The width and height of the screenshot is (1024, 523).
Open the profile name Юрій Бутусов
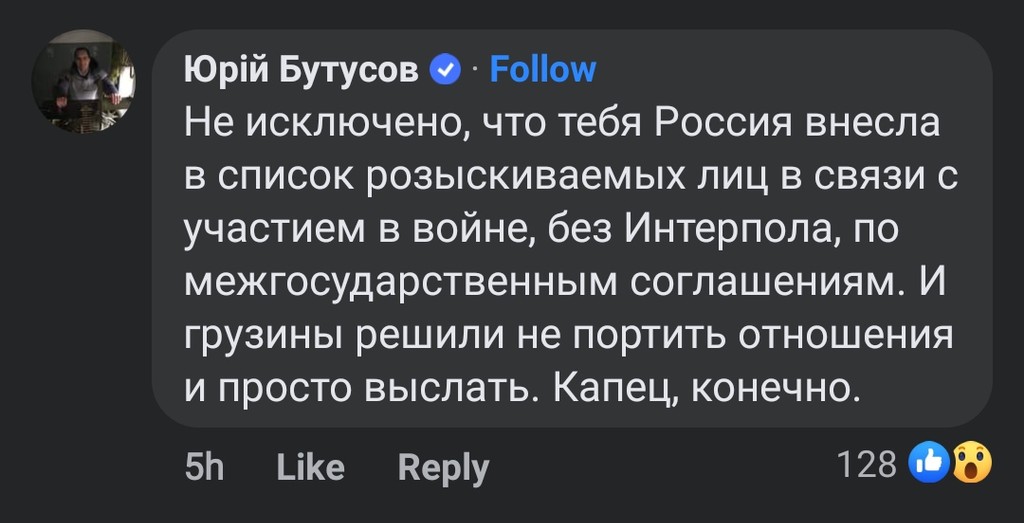(x=302, y=70)
